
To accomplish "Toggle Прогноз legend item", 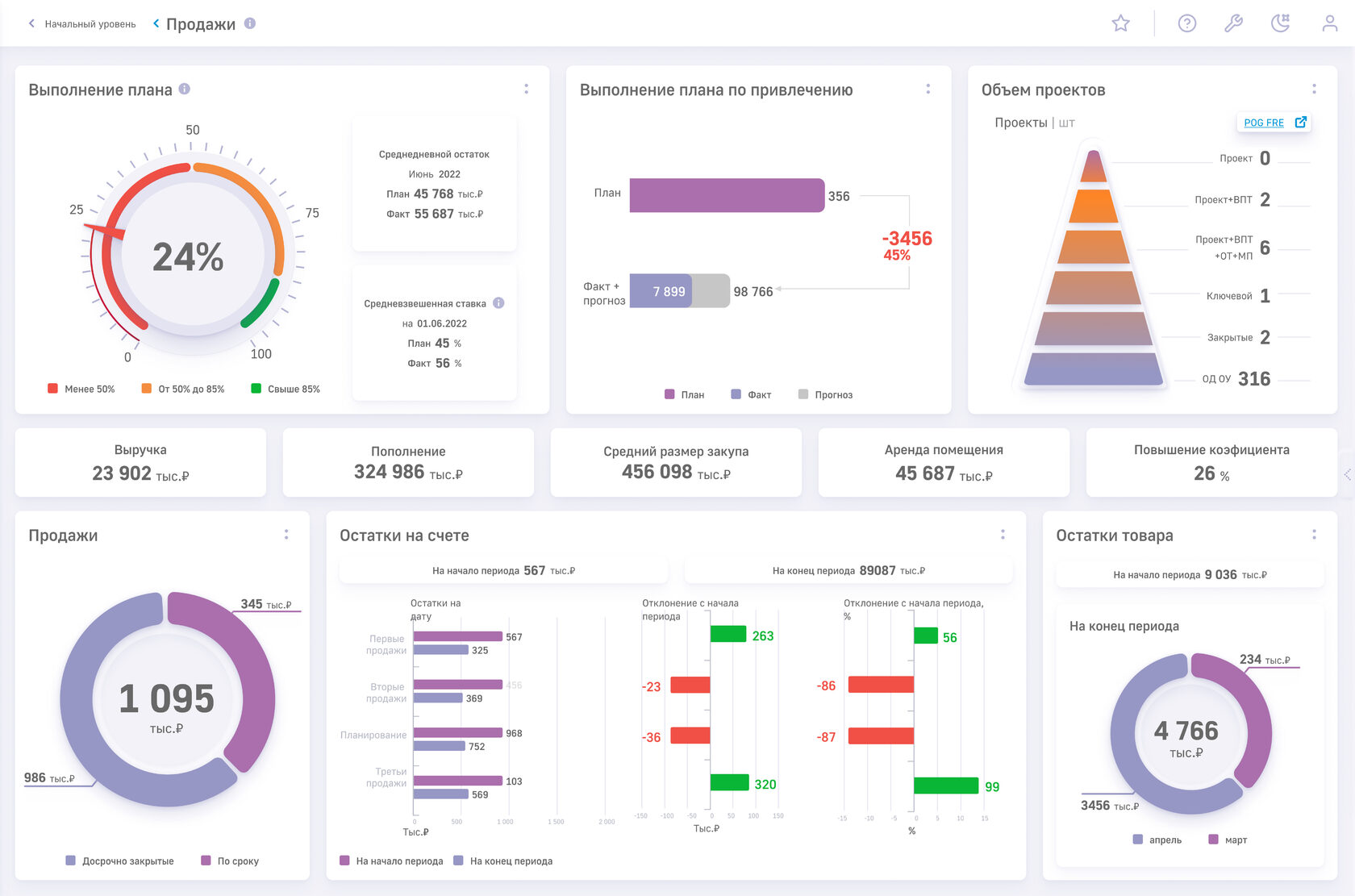I will click(x=825, y=394).
